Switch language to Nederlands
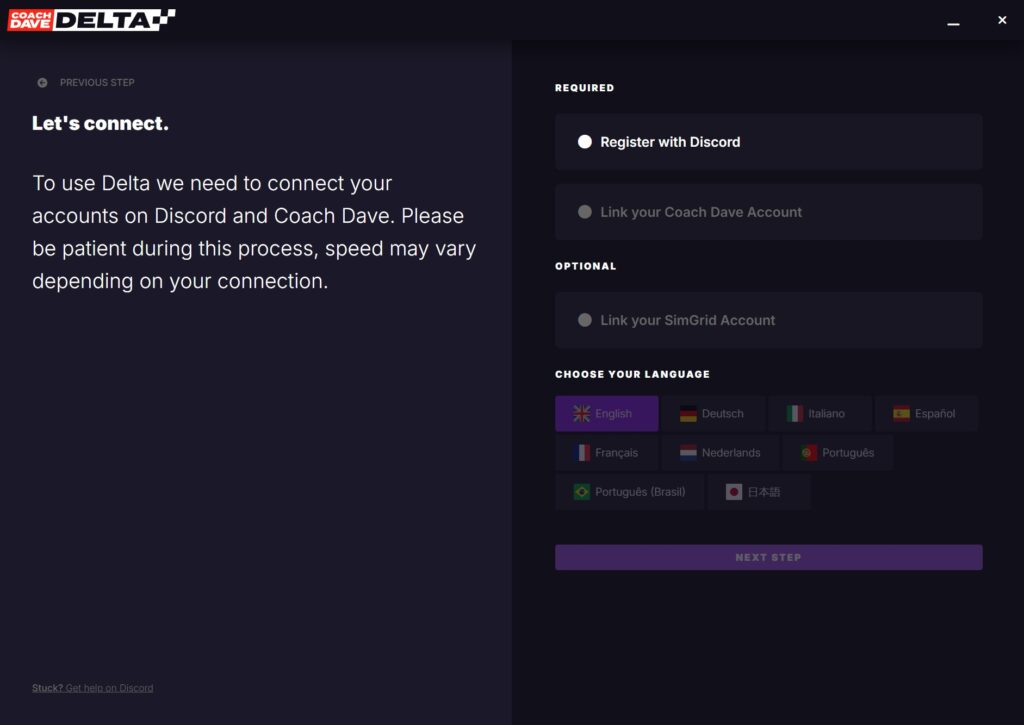 point(720,453)
